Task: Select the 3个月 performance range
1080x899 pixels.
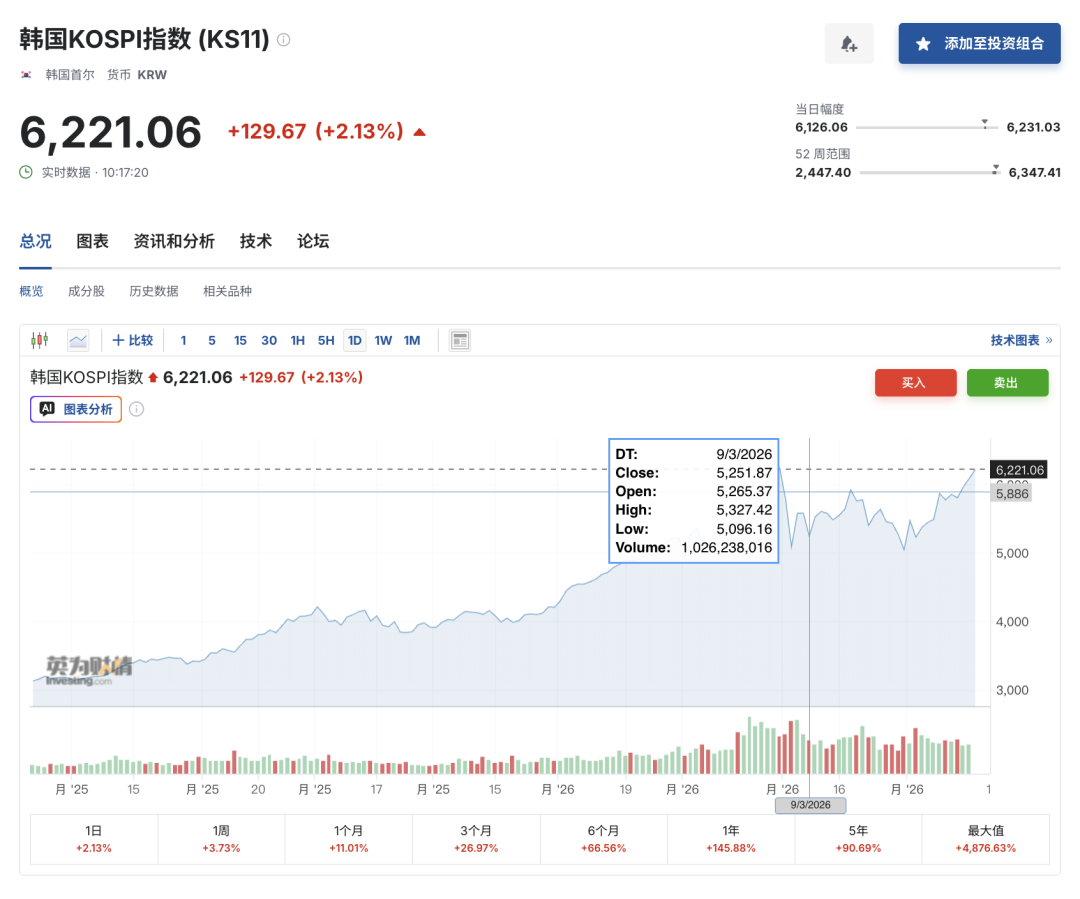Action: (x=476, y=839)
